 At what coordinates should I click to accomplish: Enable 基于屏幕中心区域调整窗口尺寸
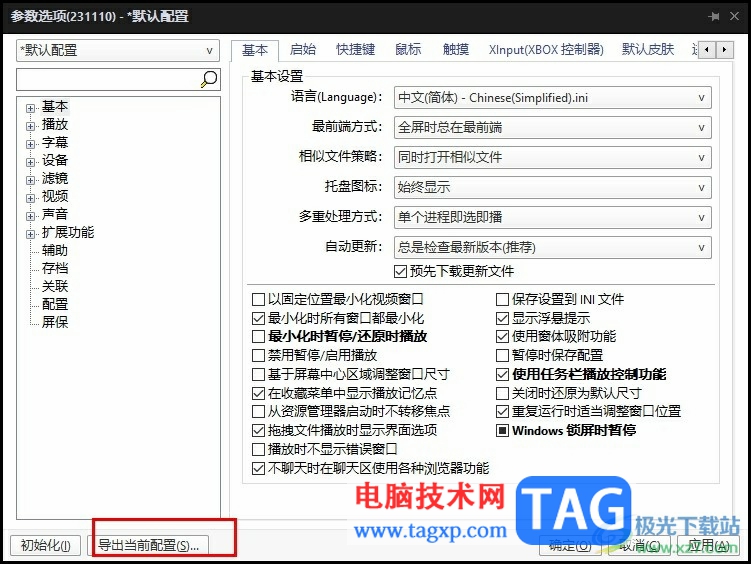pyautogui.click(x=258, y=374)
